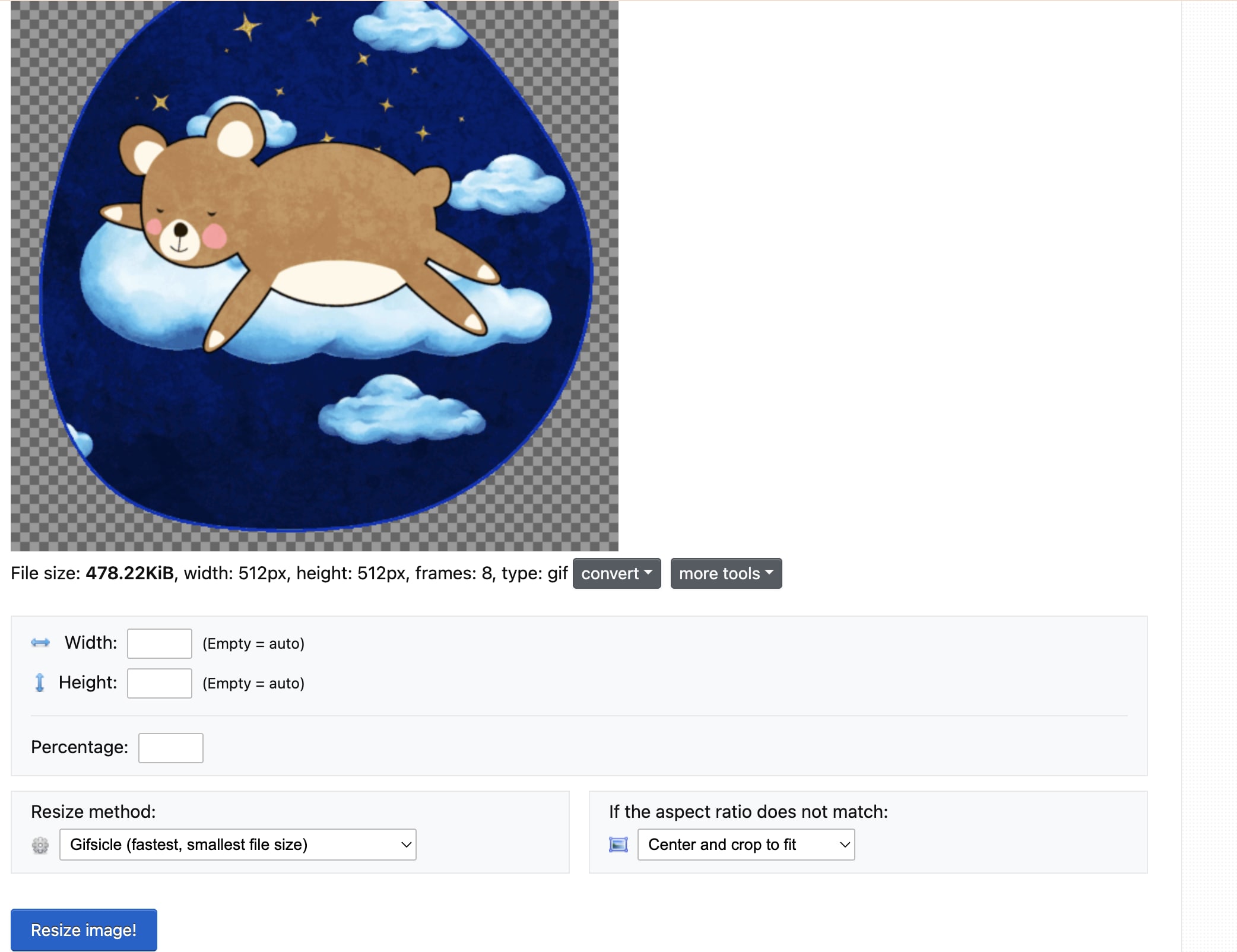The width and height of the screenshot is (1237, 952).
Task: Open the more tools dropdown
Action: point(725,573)
